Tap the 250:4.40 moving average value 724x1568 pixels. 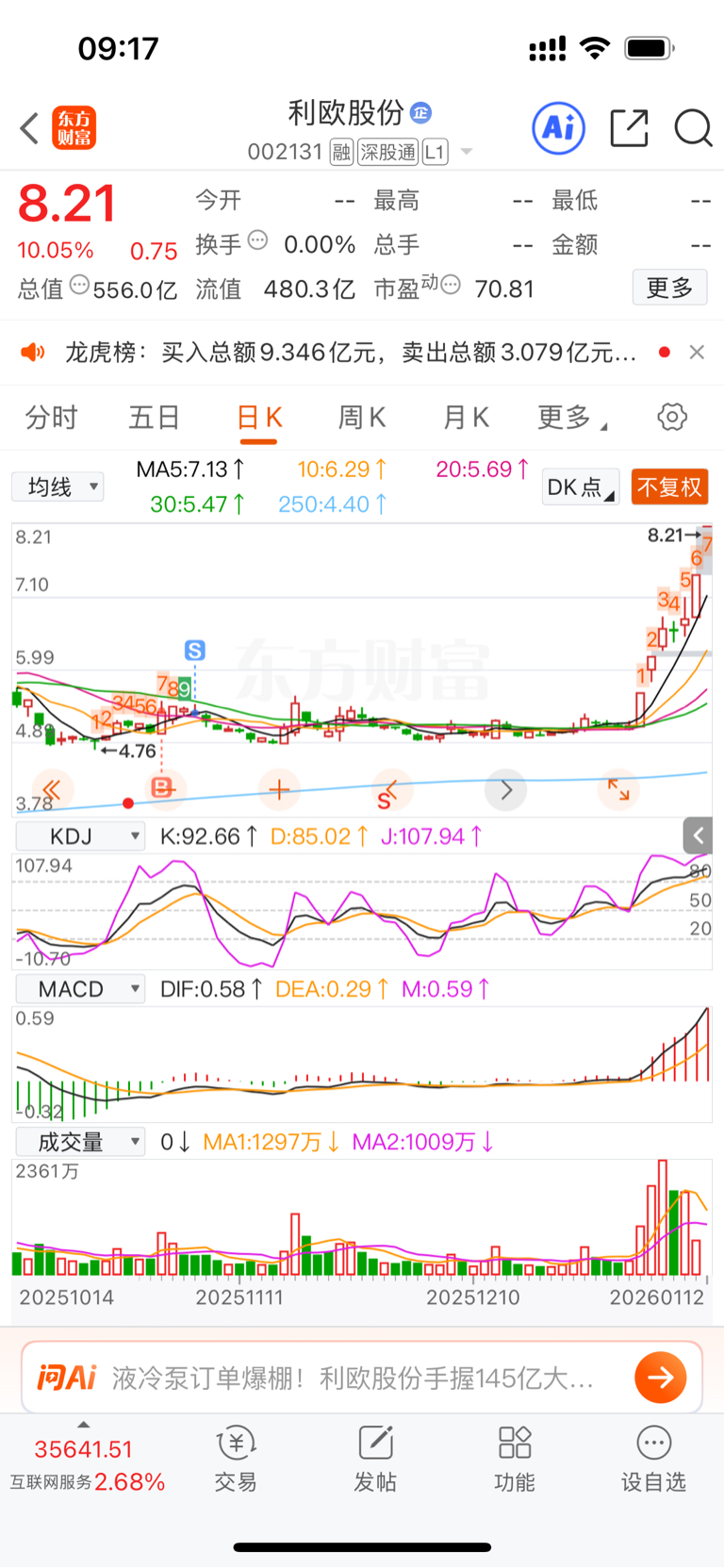[333, 504]
